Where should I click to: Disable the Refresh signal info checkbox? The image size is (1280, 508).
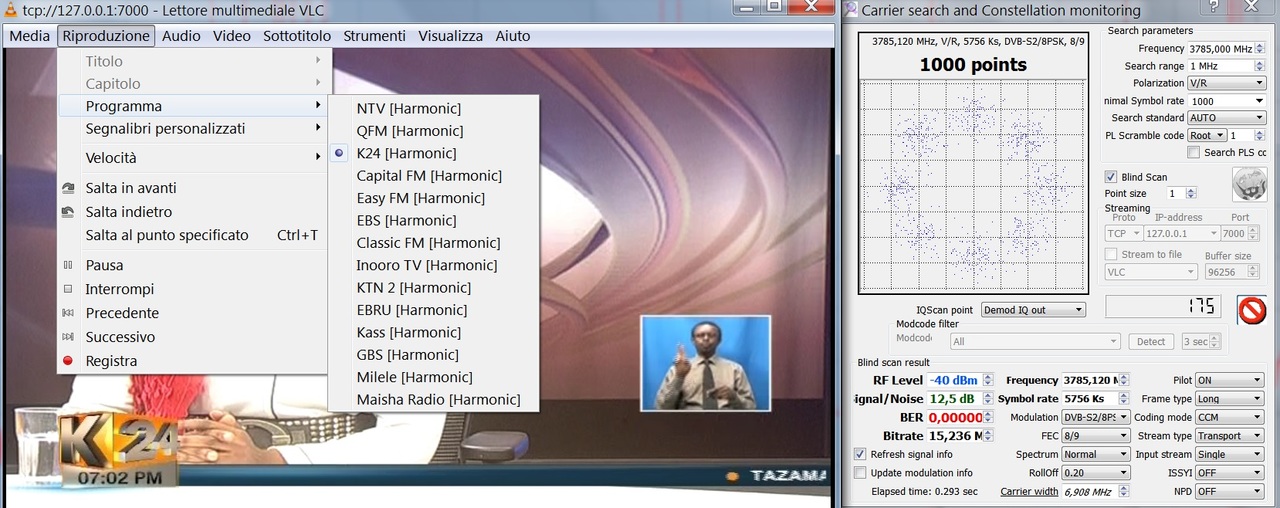[860, 454]
